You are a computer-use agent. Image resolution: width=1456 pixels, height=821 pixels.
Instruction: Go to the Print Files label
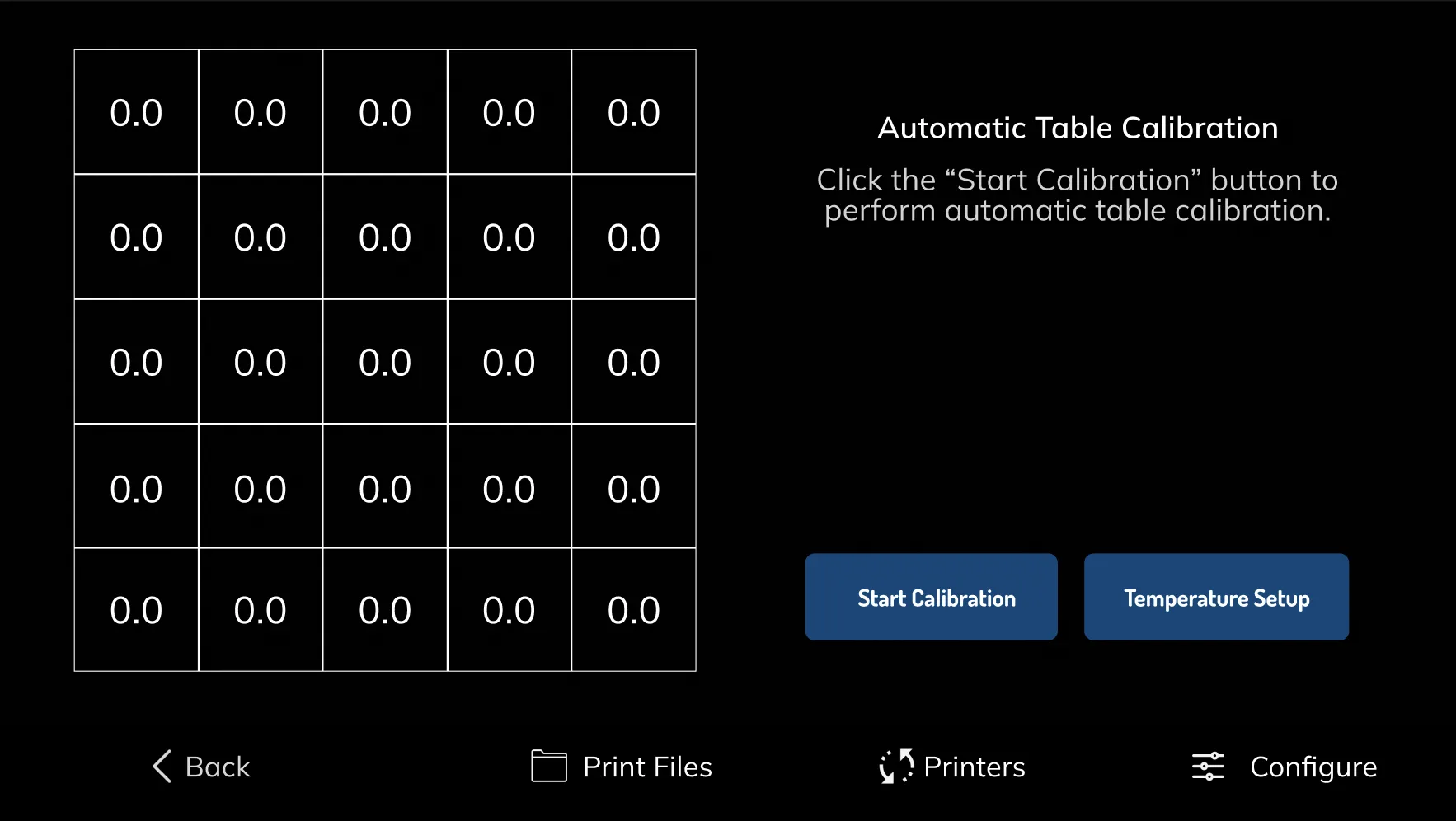647,767
